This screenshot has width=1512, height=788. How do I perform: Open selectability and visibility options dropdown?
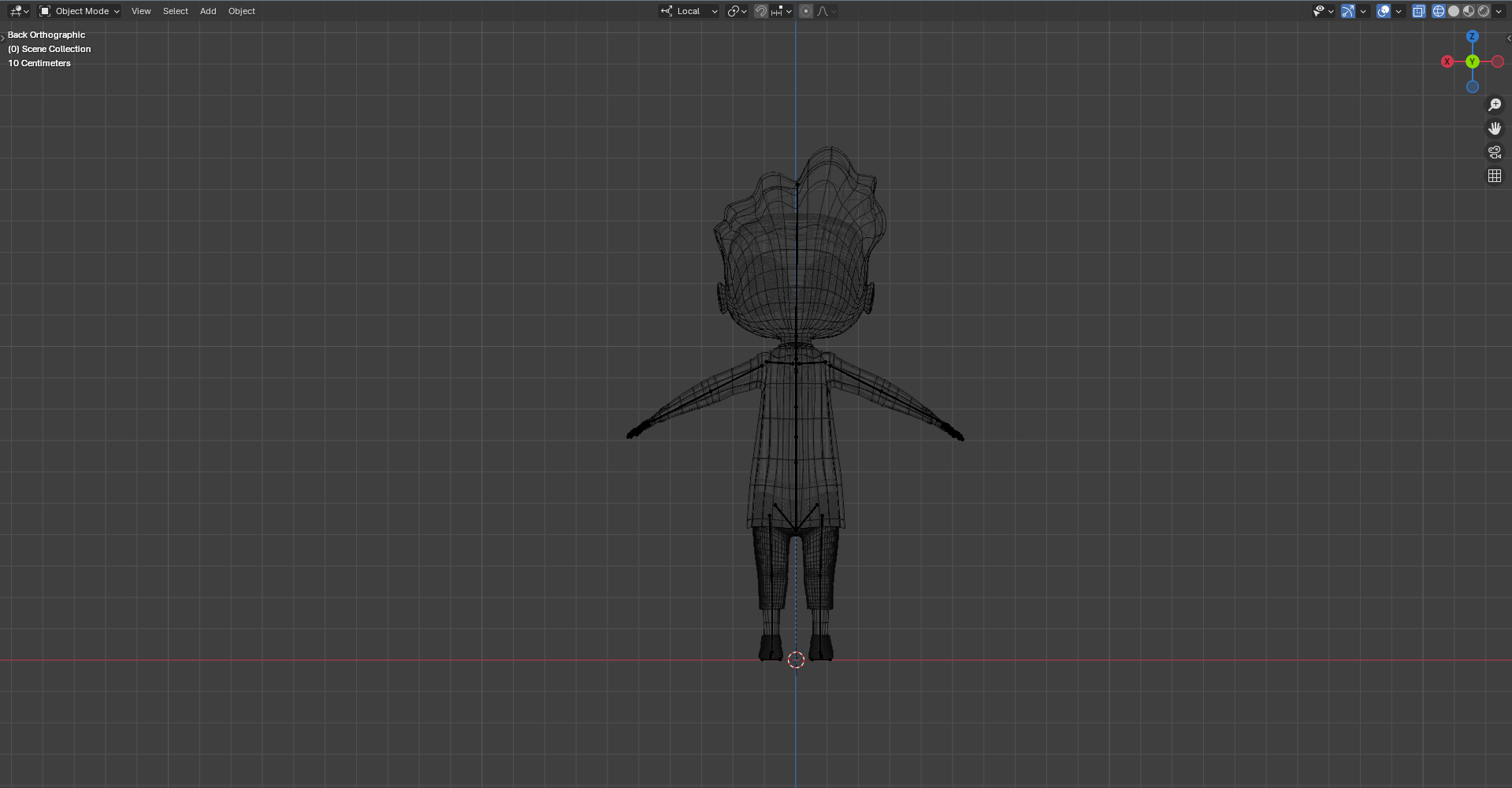click(x=1323, y=11)
